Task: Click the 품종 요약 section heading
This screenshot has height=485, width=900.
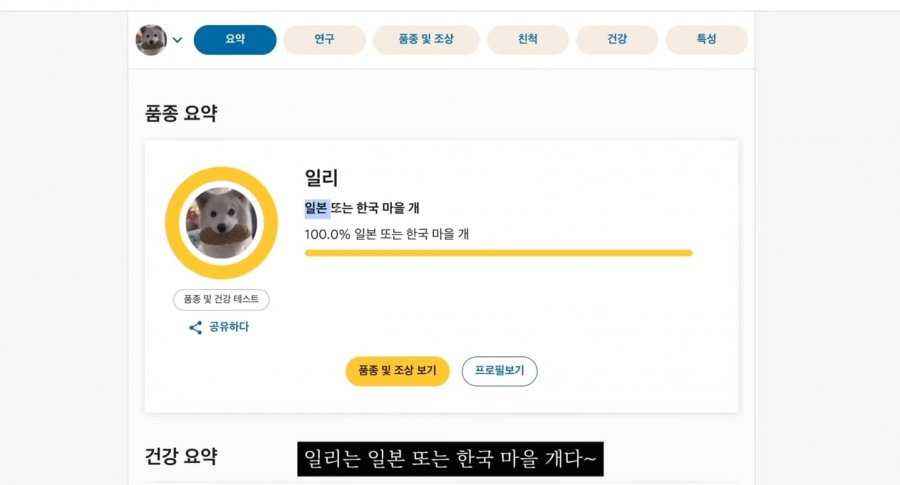Action: [181, 113]
